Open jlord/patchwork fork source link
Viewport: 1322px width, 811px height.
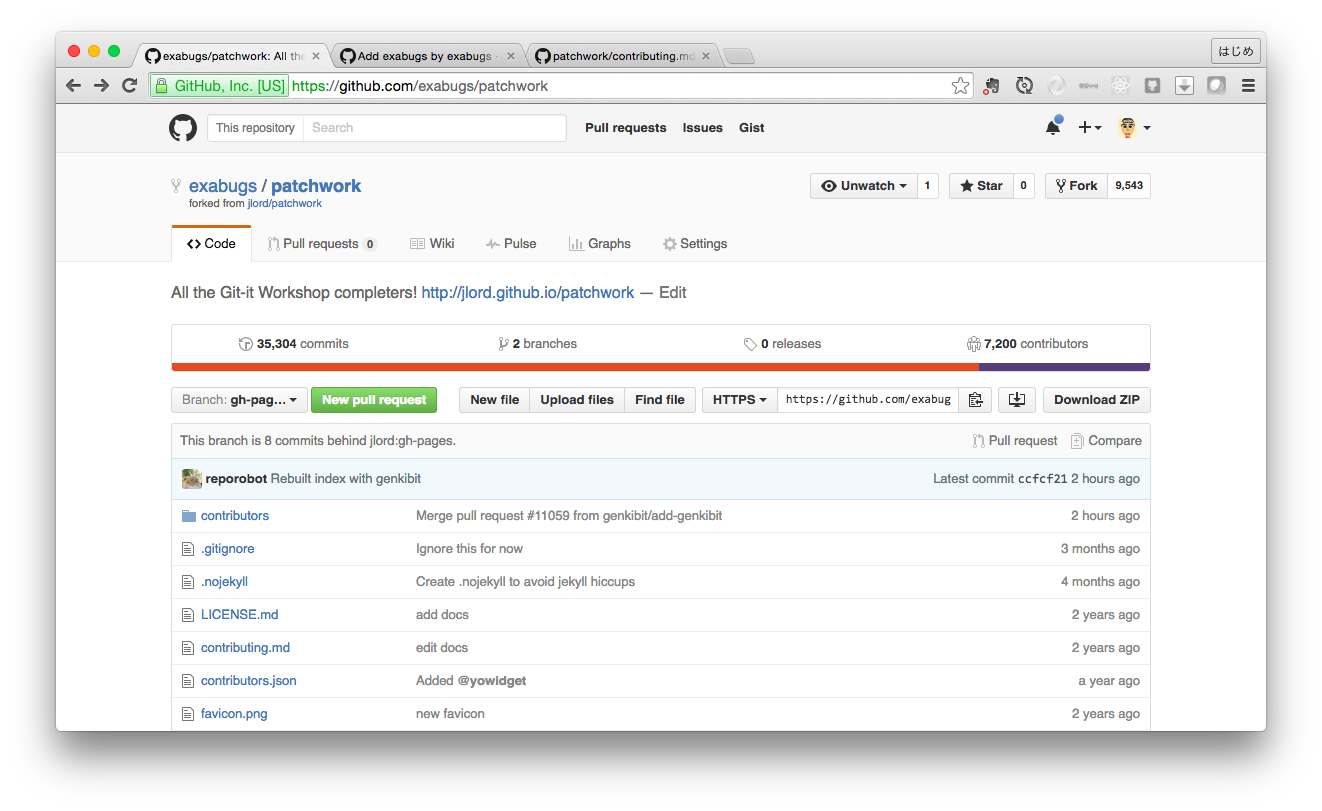pos(285,204)
